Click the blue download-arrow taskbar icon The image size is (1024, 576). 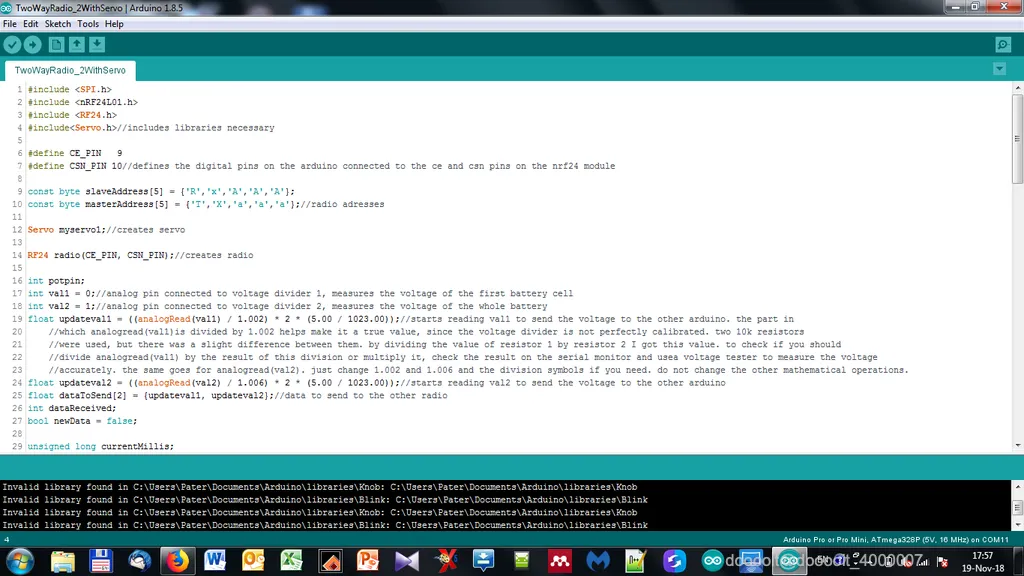point(483,561)
